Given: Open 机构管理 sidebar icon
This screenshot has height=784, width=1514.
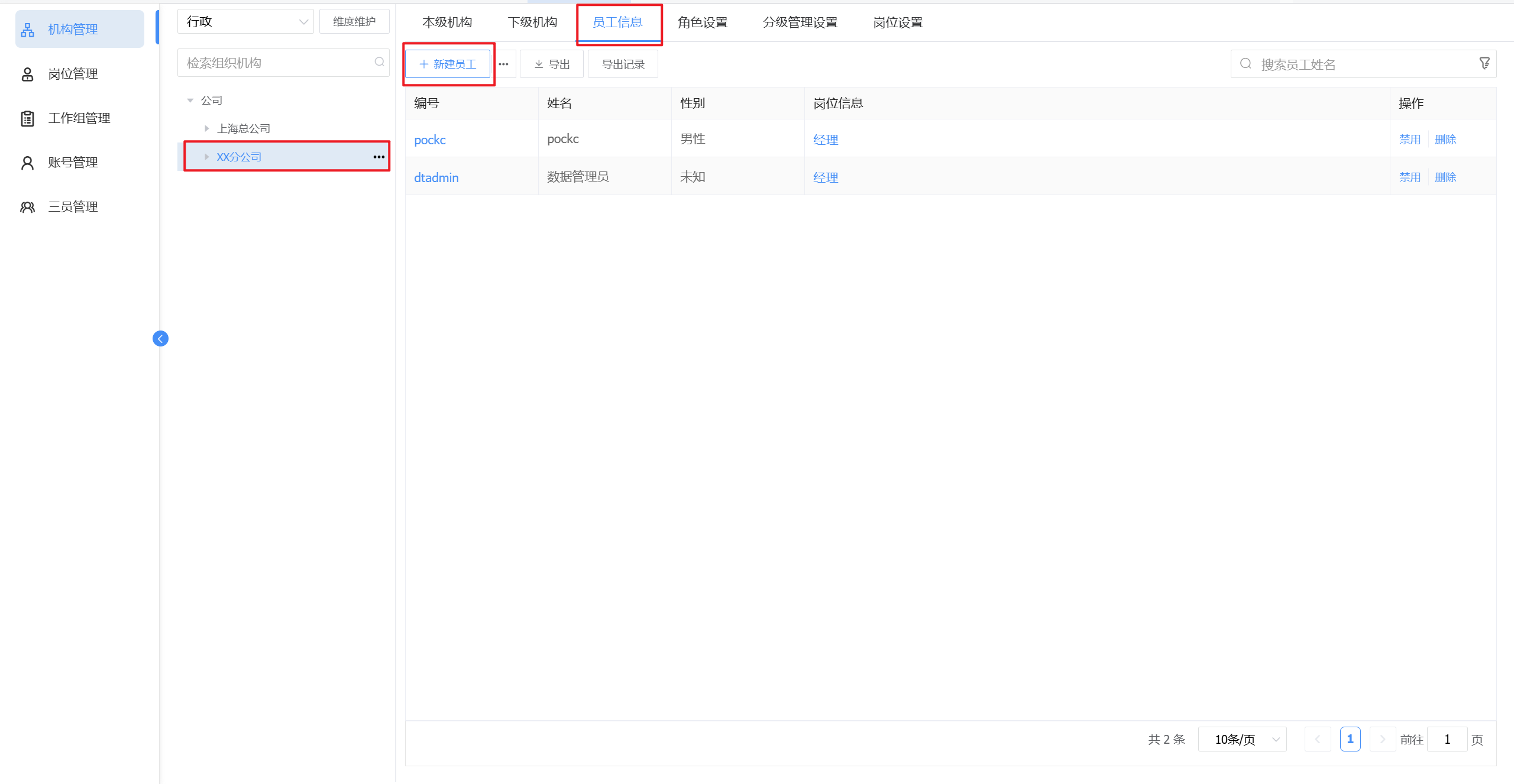Looking at the screenshot, I should 28,30.
